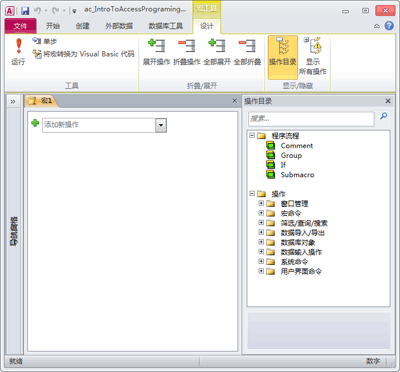Click the 折叠操作 collapse actions icon
Image resolution: width=400 pixels, height=372 pixels.
187,52
